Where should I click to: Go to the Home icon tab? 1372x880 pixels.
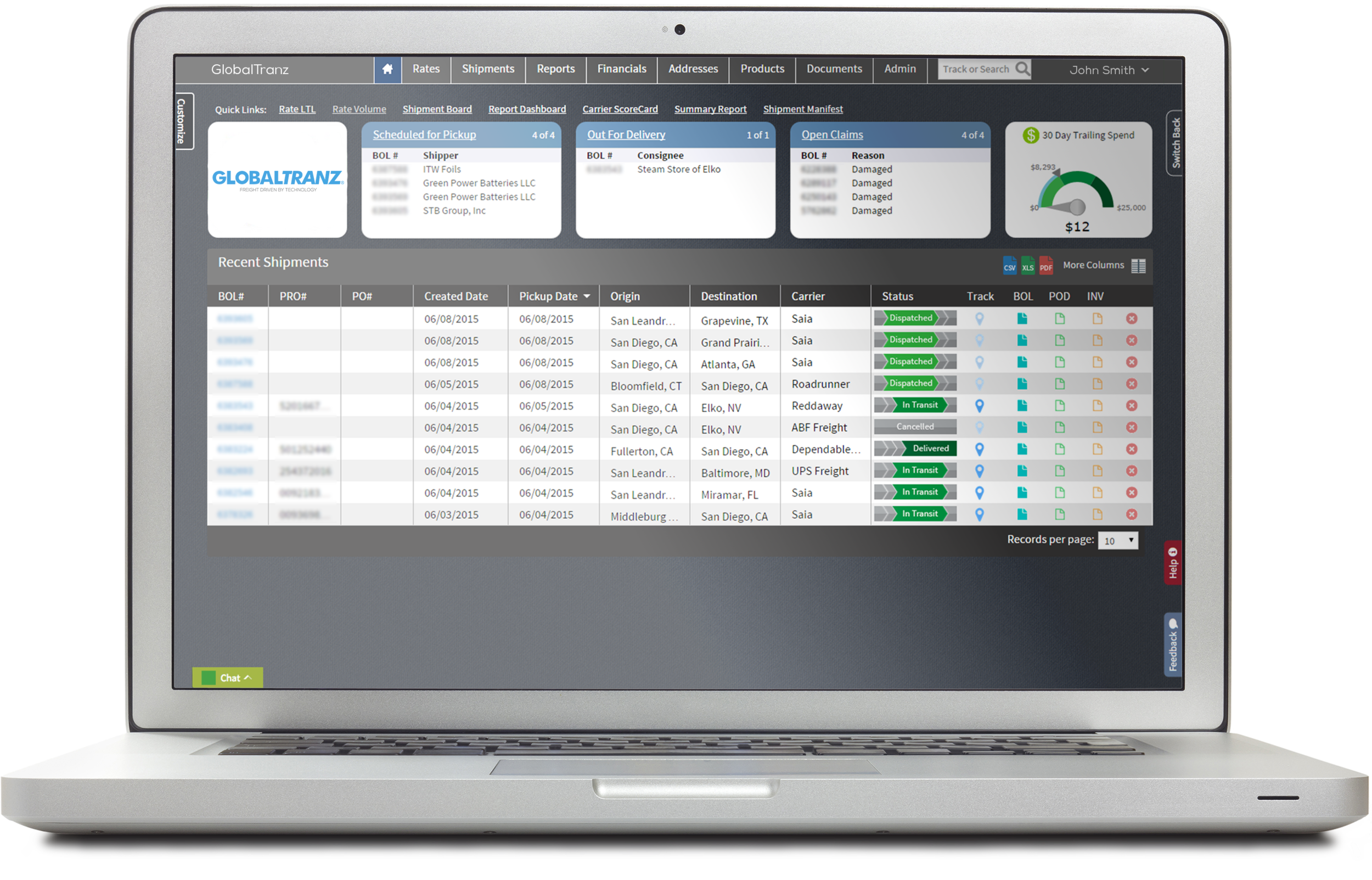point(387,69)
